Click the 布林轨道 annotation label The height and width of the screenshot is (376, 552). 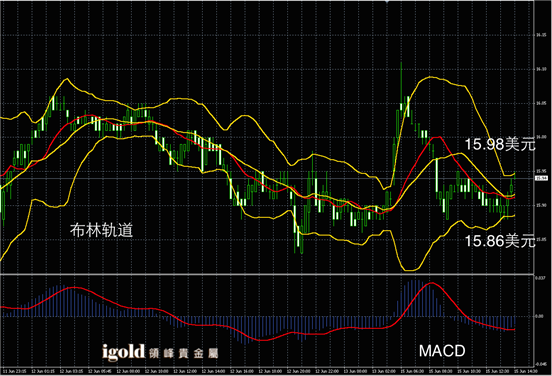(x=101, y=230)
